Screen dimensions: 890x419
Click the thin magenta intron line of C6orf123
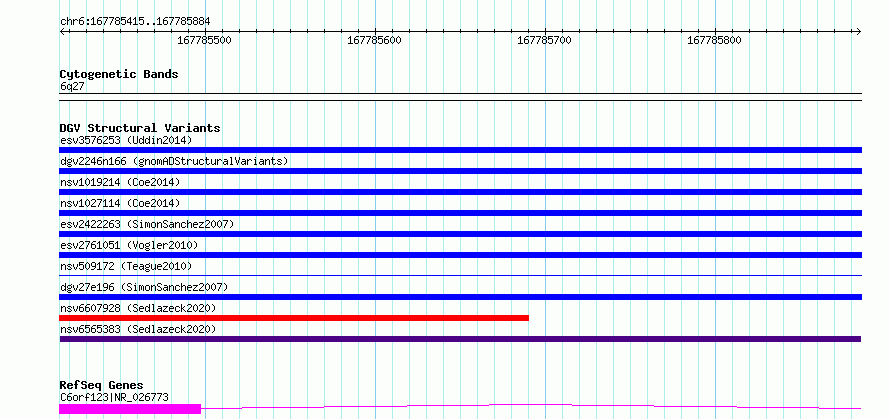coord(531,406)
